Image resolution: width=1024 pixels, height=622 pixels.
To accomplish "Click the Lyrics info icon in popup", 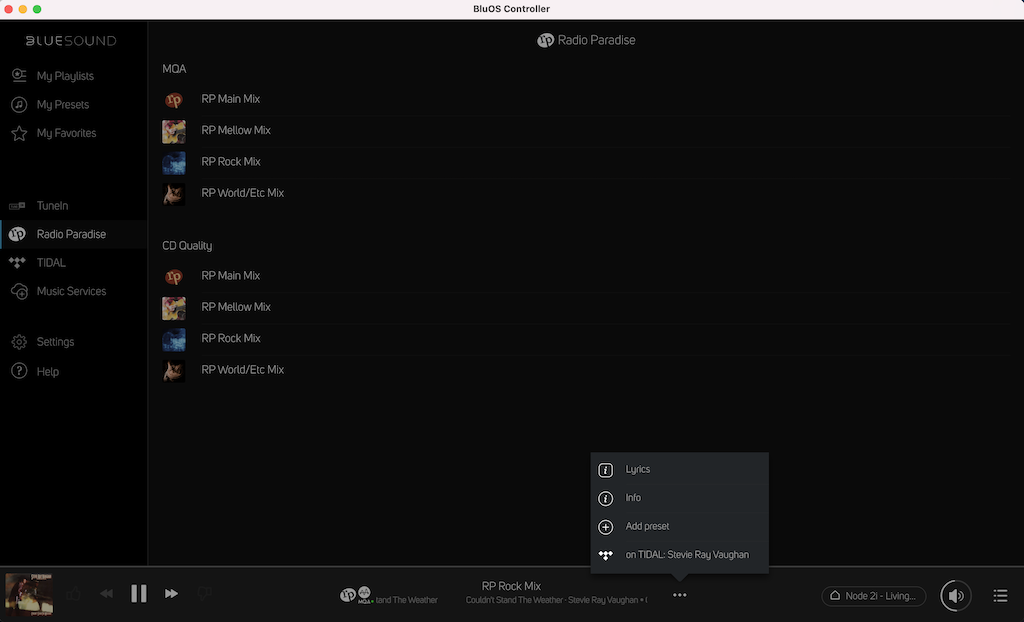I will click(x=605, y=470).
